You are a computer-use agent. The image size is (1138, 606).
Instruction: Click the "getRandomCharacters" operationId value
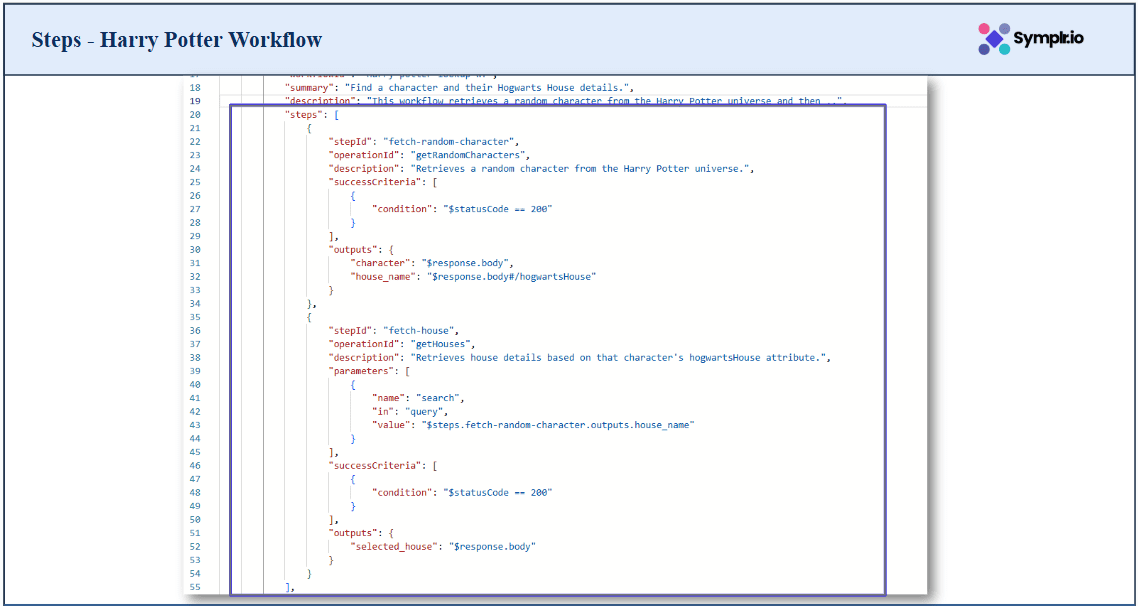click(x=465, y=155)
